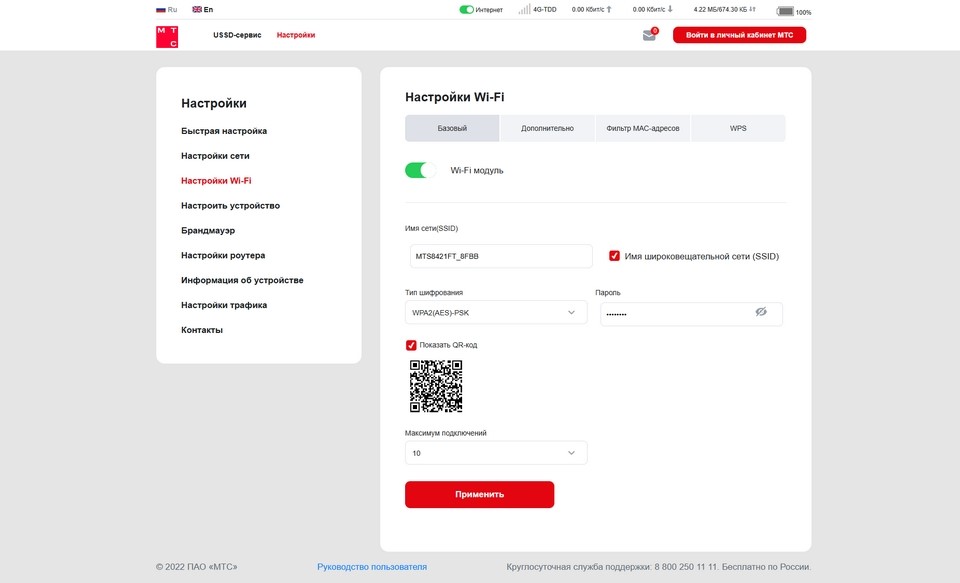Switch language using the UK flag
The image size is (960, 583).
point(197,9)
